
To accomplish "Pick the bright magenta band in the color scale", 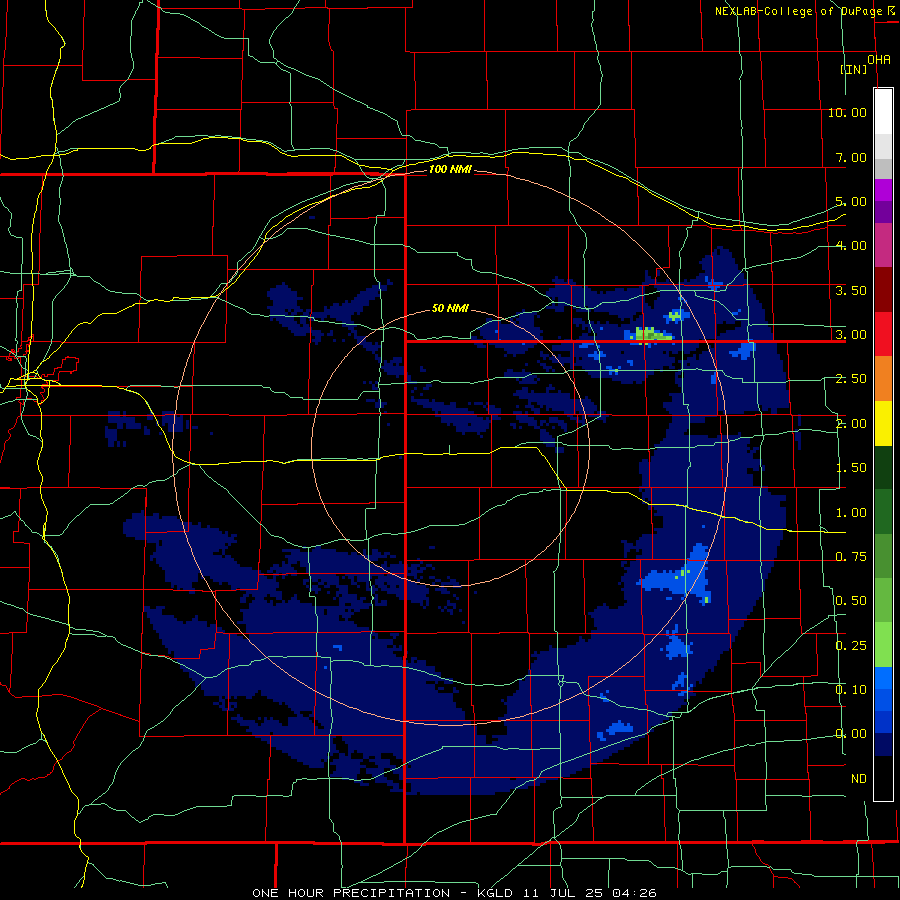I will [x=883, y=190].
